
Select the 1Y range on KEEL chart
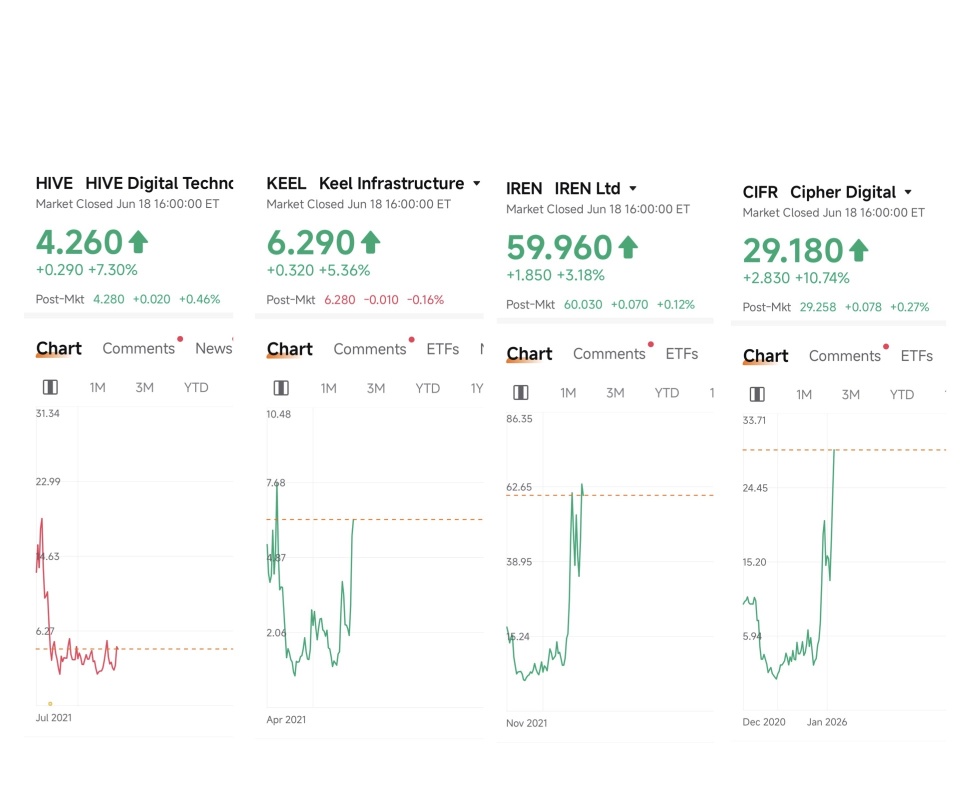(477, 388)
